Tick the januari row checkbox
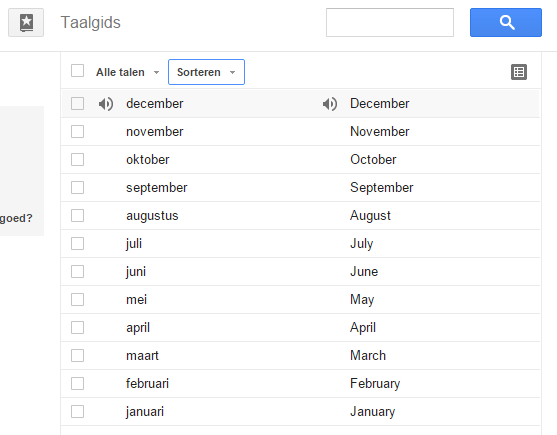The width and height of the screenshot is (557, 435). point(77,412)
